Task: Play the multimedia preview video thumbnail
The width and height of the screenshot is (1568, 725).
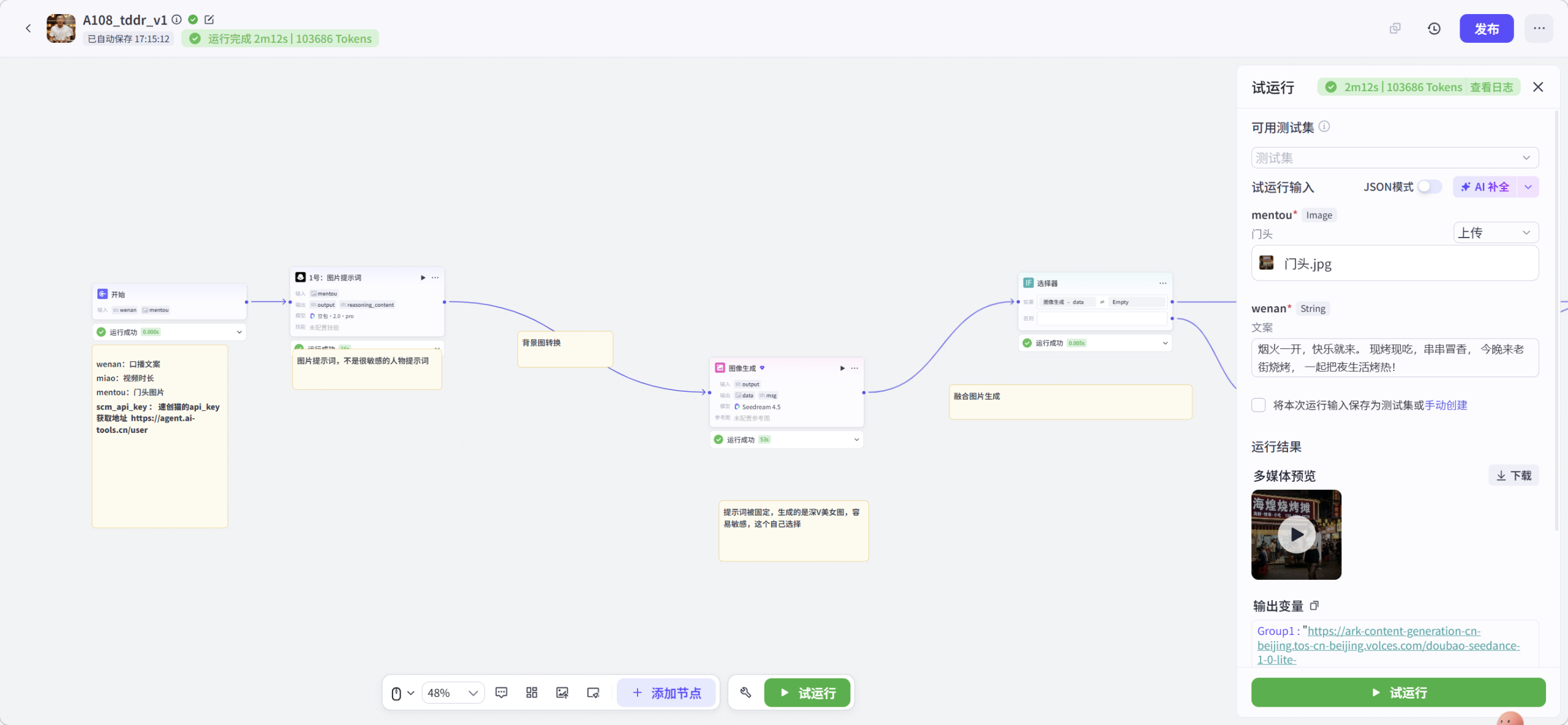Action: click(1296, 535)
